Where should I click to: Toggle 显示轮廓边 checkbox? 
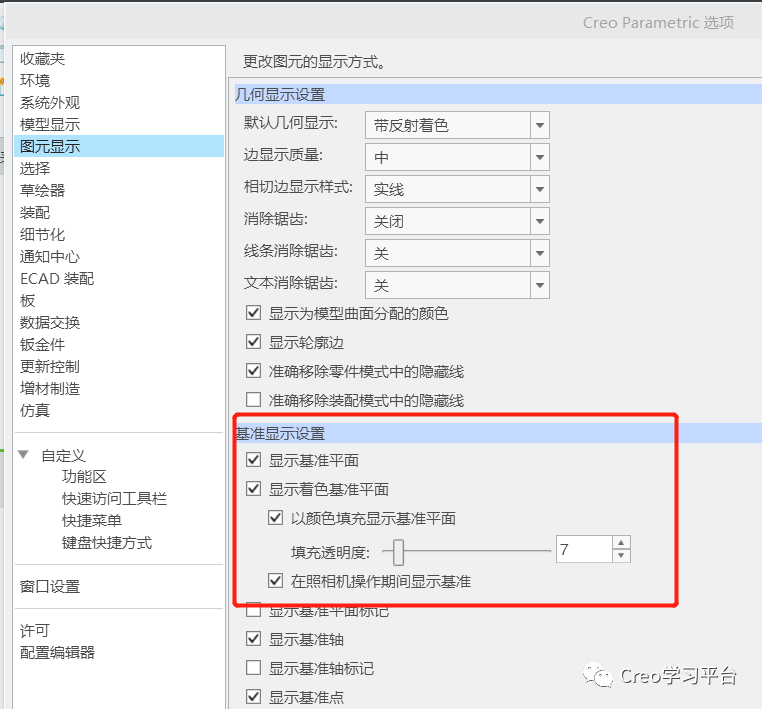click(x=254, y=342)
